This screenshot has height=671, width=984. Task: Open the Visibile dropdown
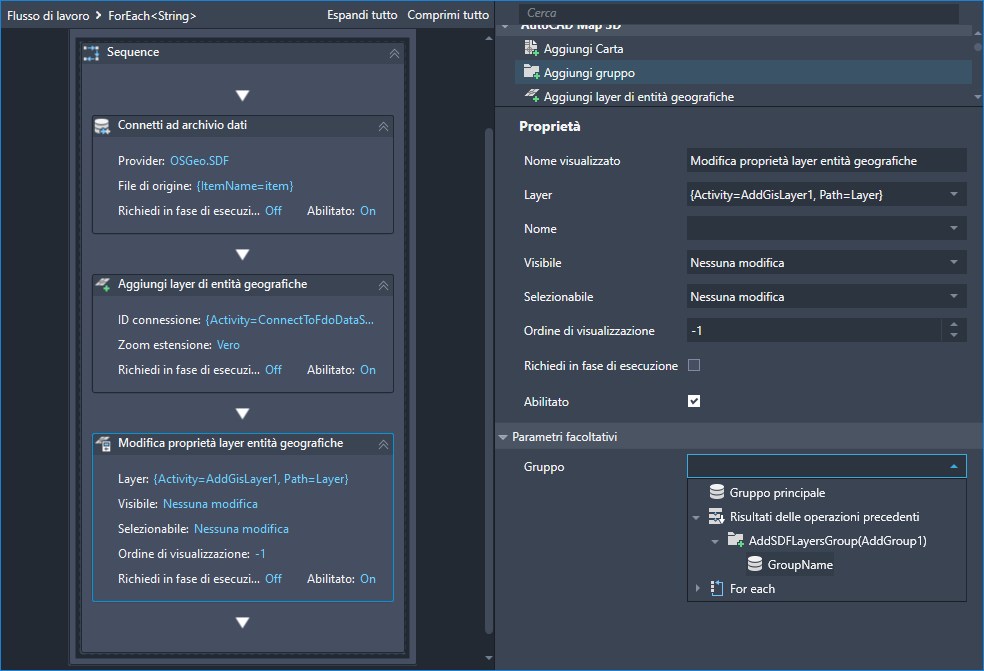(x=954, y=262)
